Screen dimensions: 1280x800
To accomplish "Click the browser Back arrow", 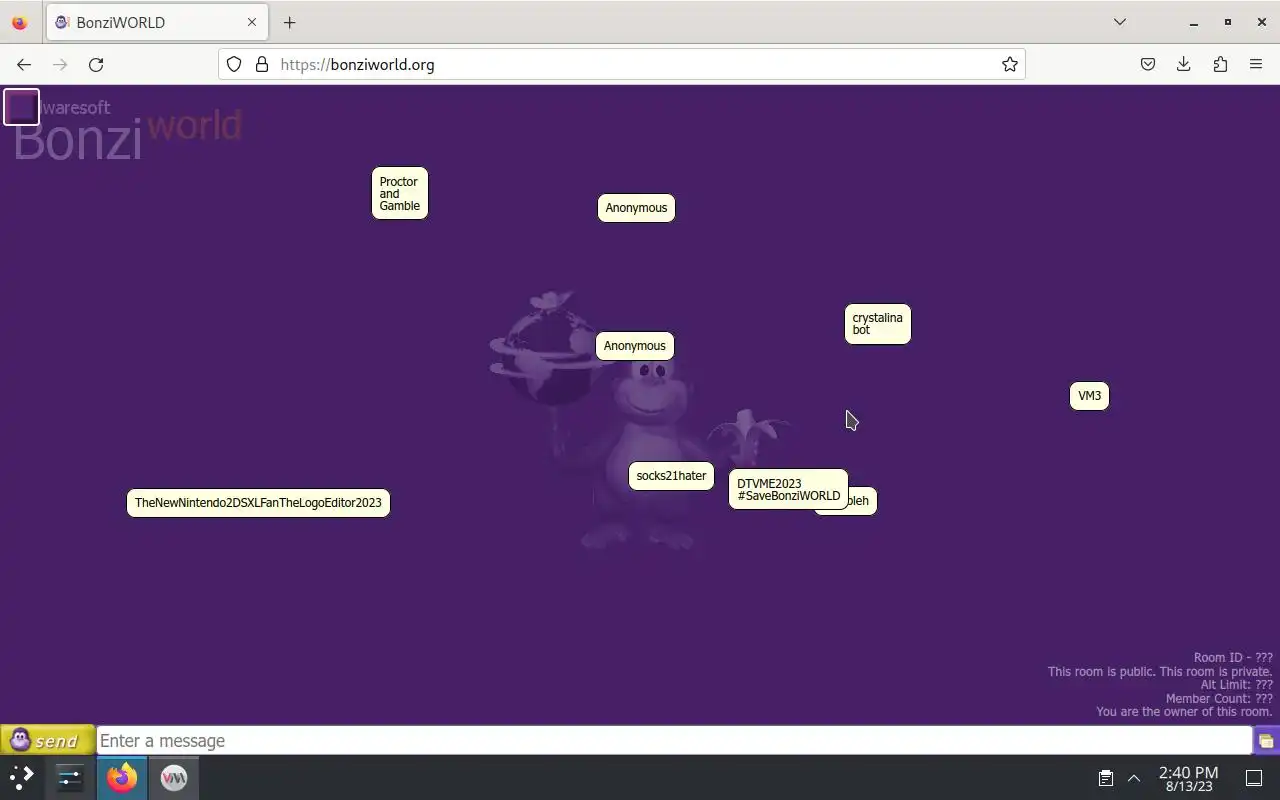I will pyautogui.click(x=24, y=64).
